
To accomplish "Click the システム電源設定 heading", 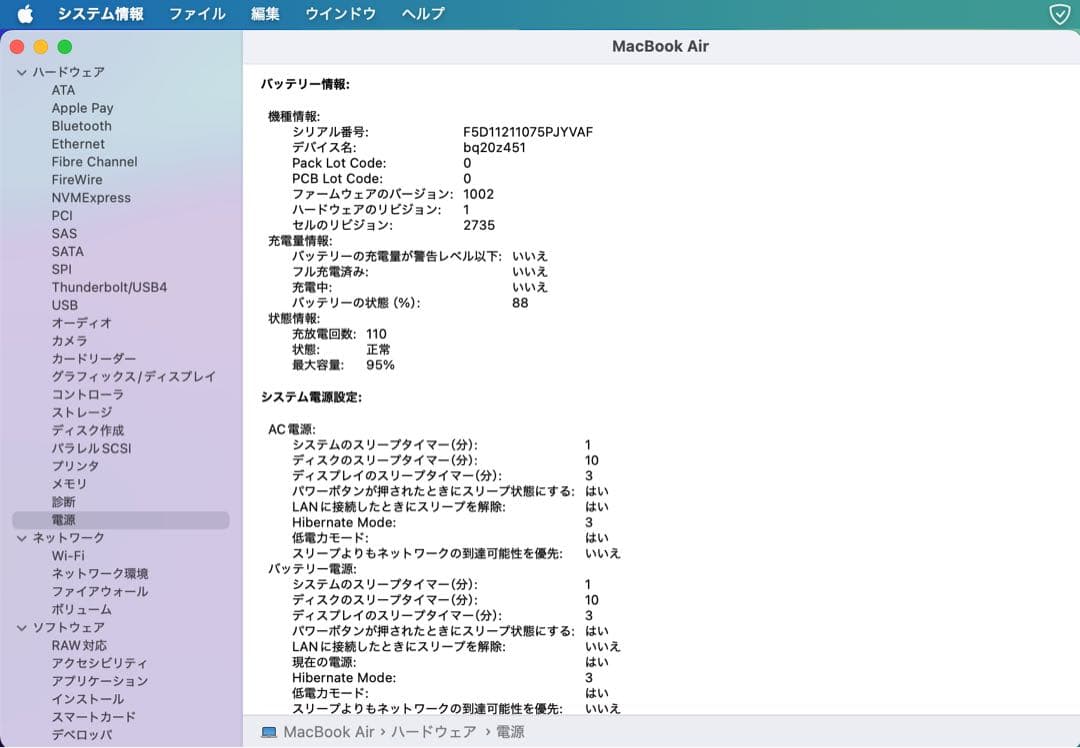I will pos(311,397).
